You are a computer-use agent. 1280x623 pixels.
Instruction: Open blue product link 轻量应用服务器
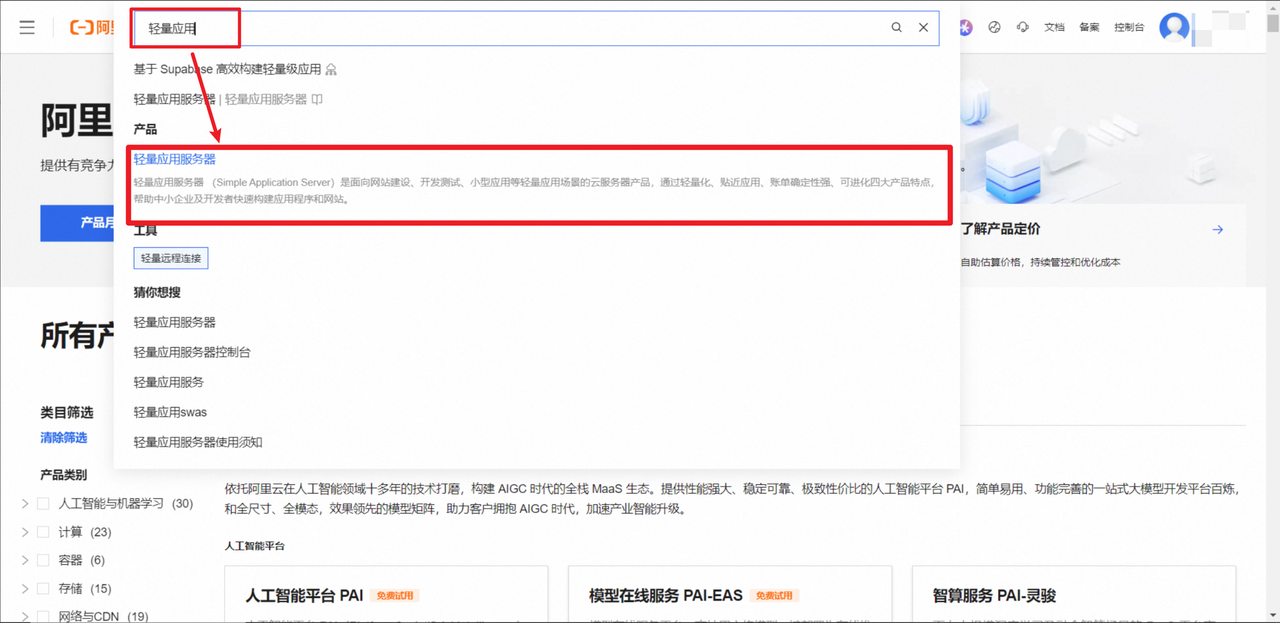tap(174, 159)
